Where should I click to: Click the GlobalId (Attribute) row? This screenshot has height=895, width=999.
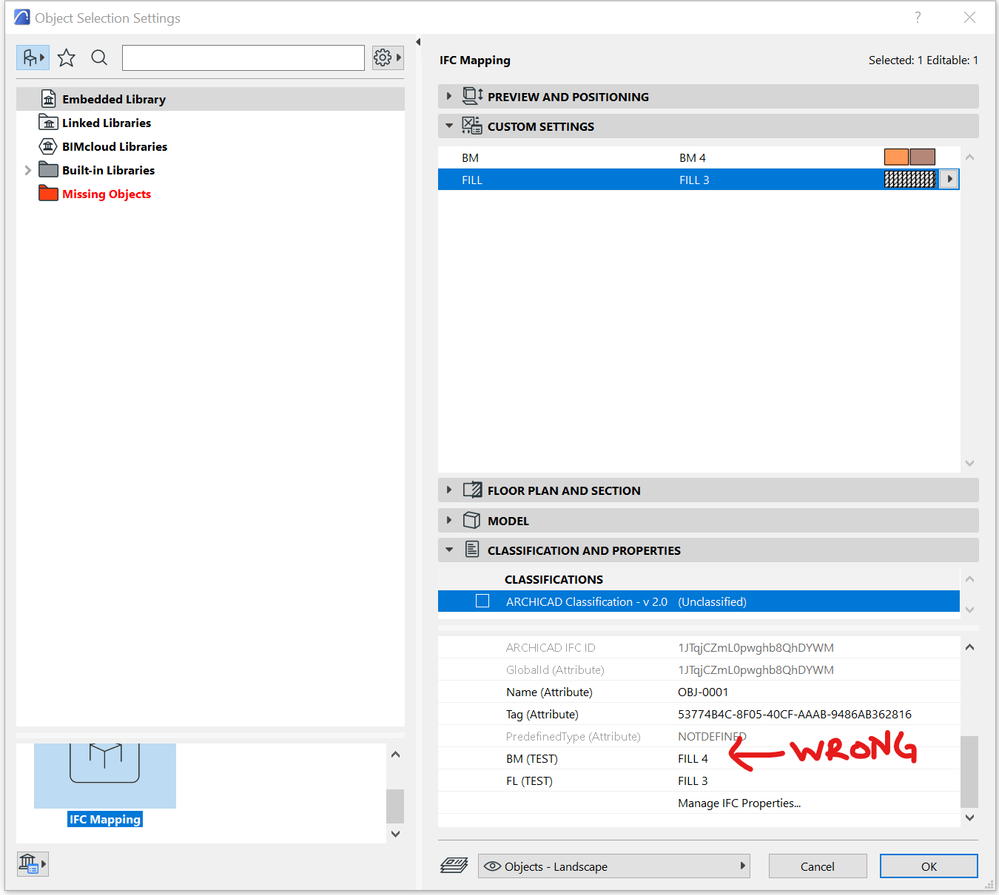point(698,670)
